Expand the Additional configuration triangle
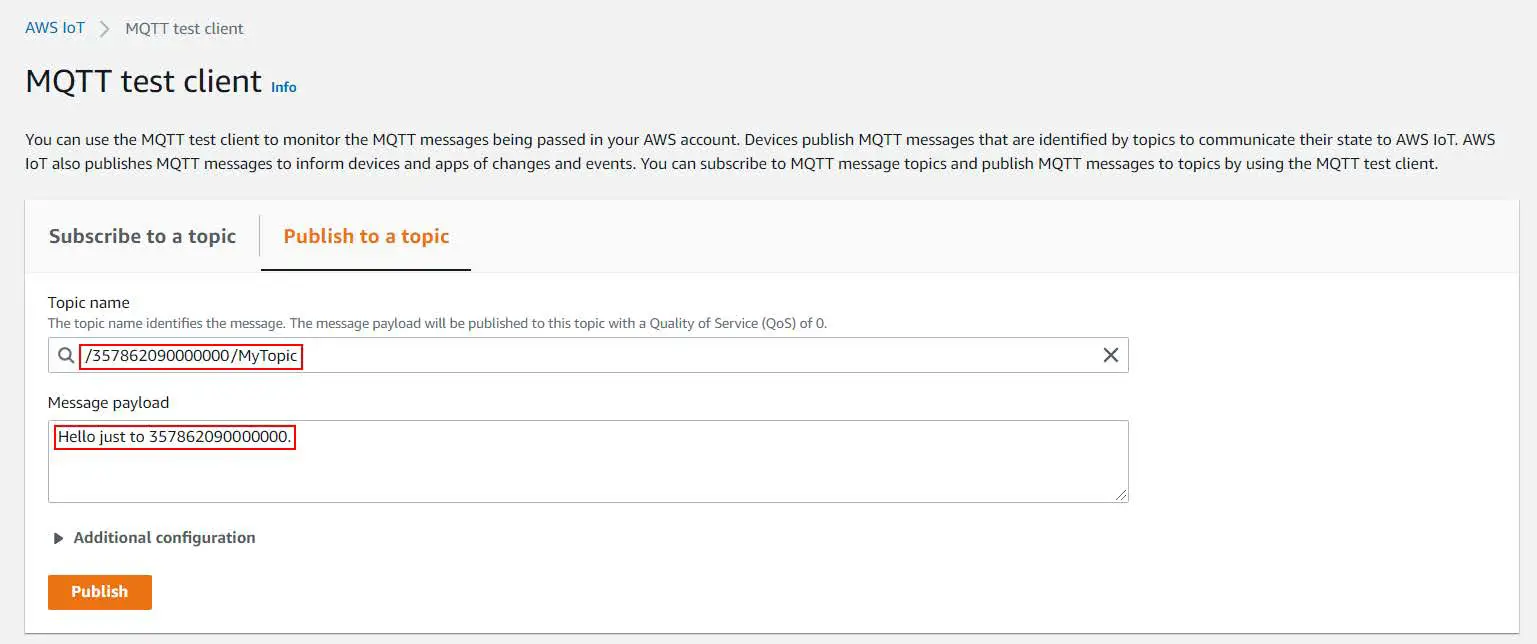Image resolution: width=1537 pixels, height=644 pixels. coord(59,538)
